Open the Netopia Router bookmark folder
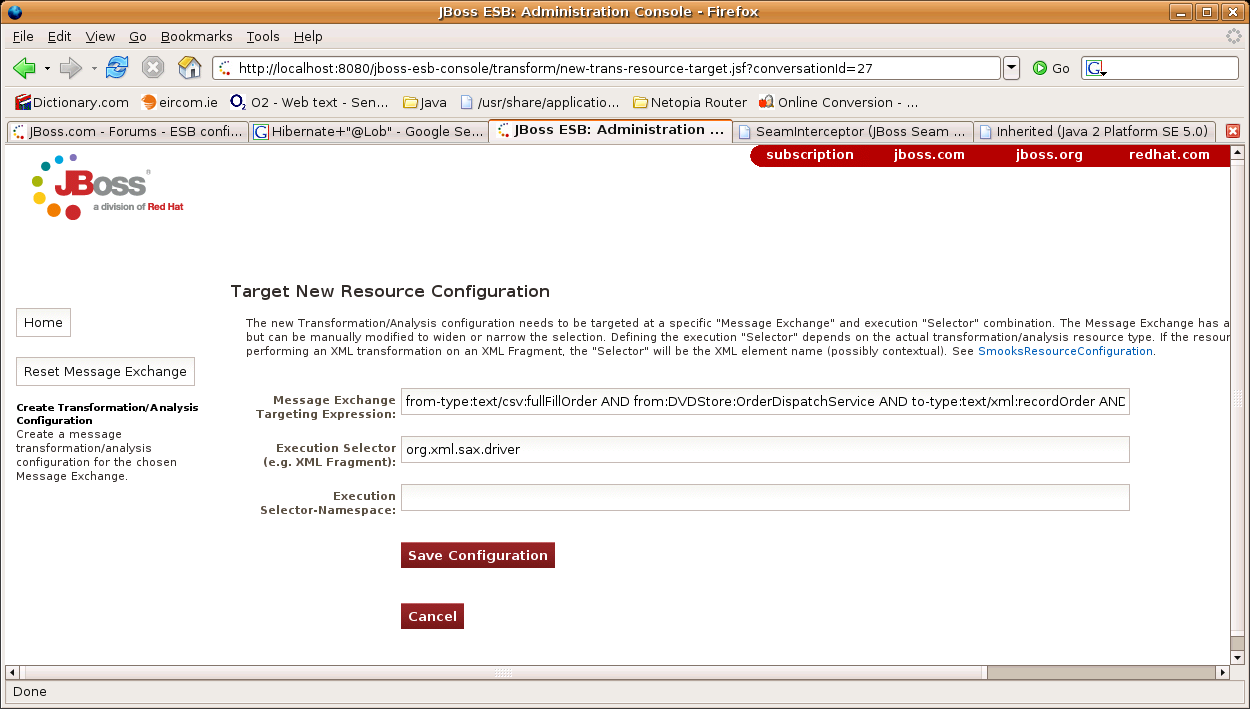The image size is (1250, 709). 690,102
